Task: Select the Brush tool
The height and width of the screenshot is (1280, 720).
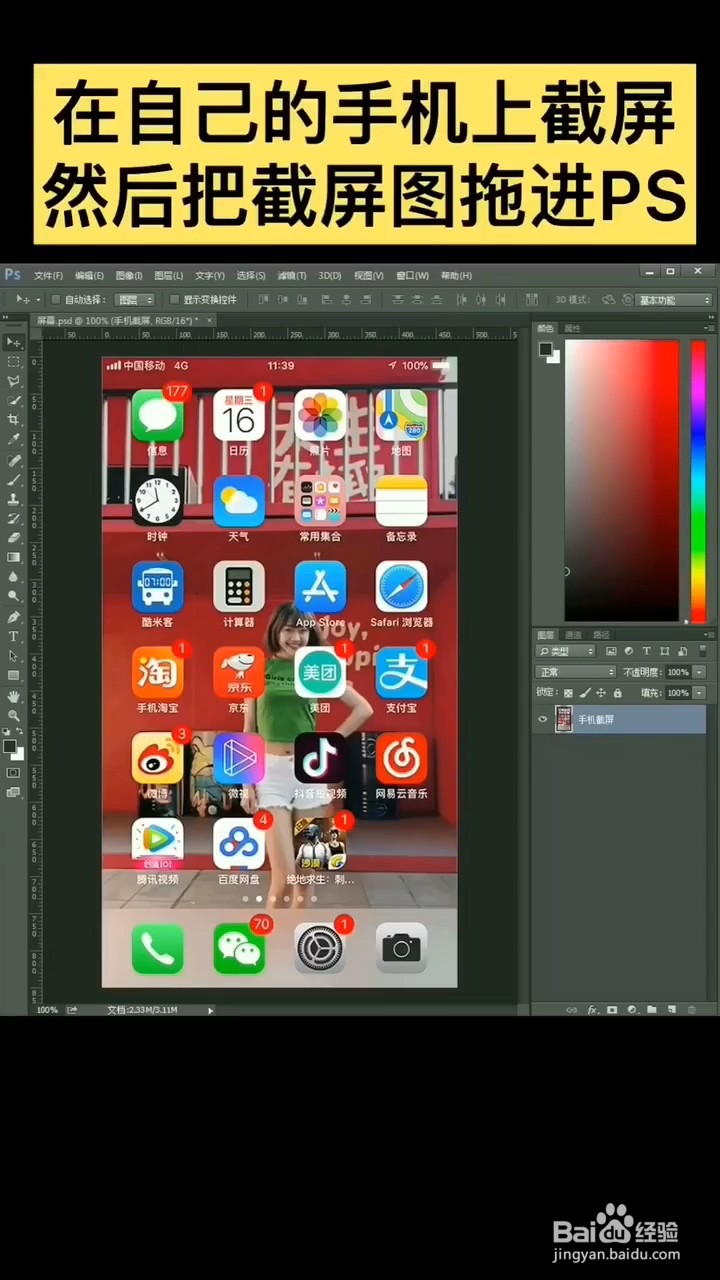Action: (x=14, y=479)
